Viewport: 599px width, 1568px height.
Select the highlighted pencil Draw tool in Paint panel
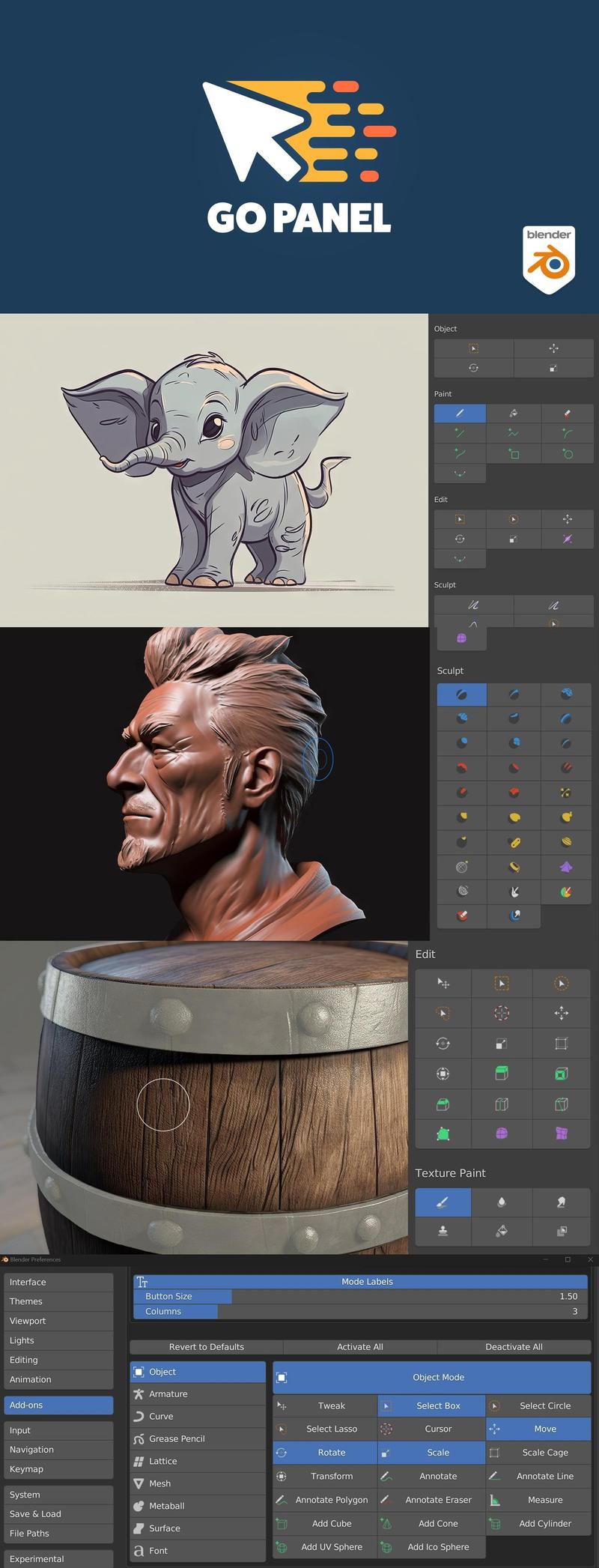(x=460, y=413)
